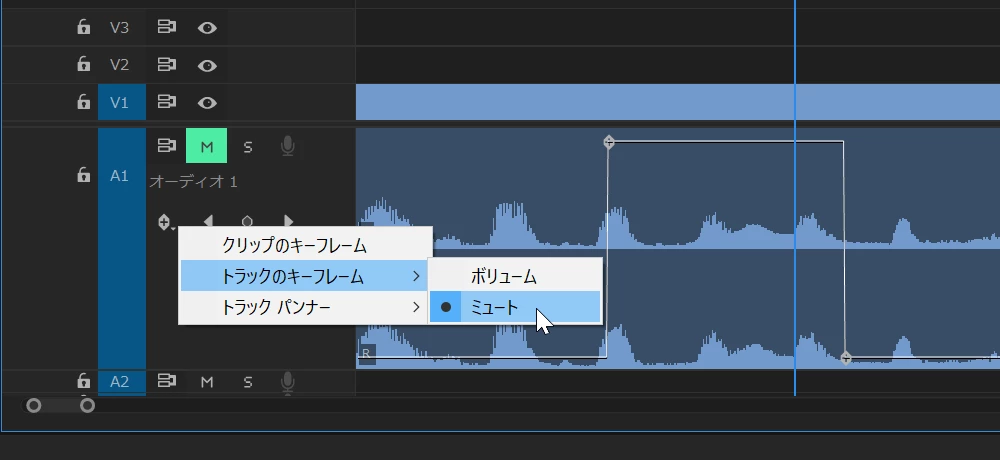Select the upper-left mute keyframe on A1
Viewport: 1000px width, 460px height.
pos(608,142)
